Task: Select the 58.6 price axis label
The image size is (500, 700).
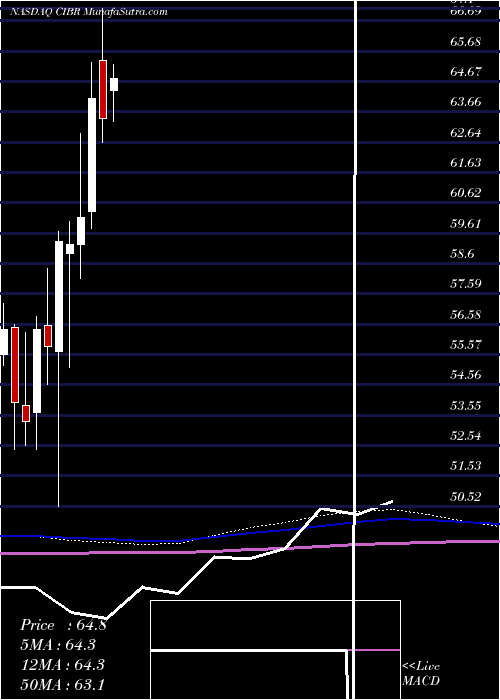Action: 462,254
